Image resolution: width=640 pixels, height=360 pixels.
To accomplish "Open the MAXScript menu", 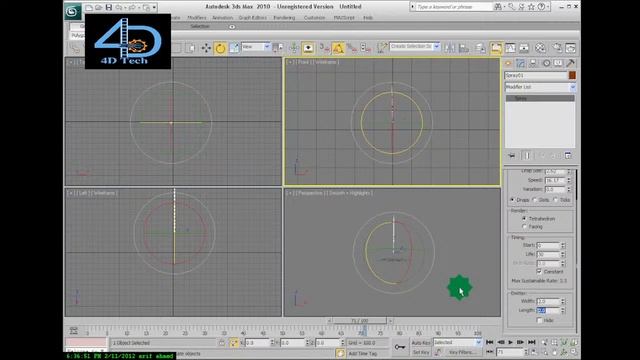I will click(x=344, y=18).
